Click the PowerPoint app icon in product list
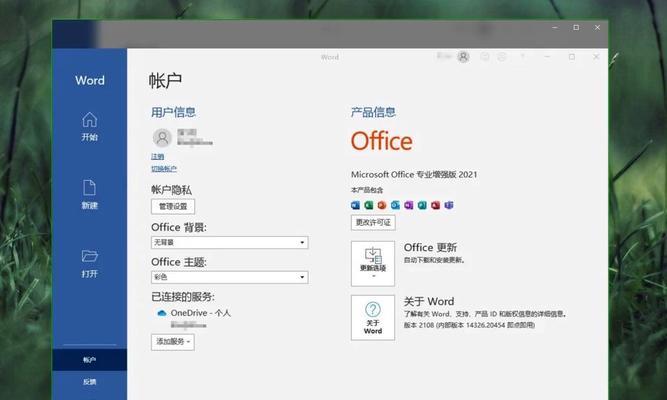The image size is (667, 400). pos(382,206)
